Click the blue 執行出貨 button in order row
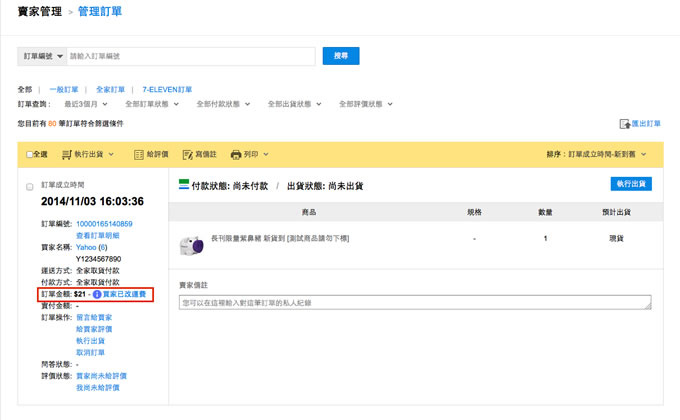The width and height of the screenshot is (680, 420). click(630, 184)
